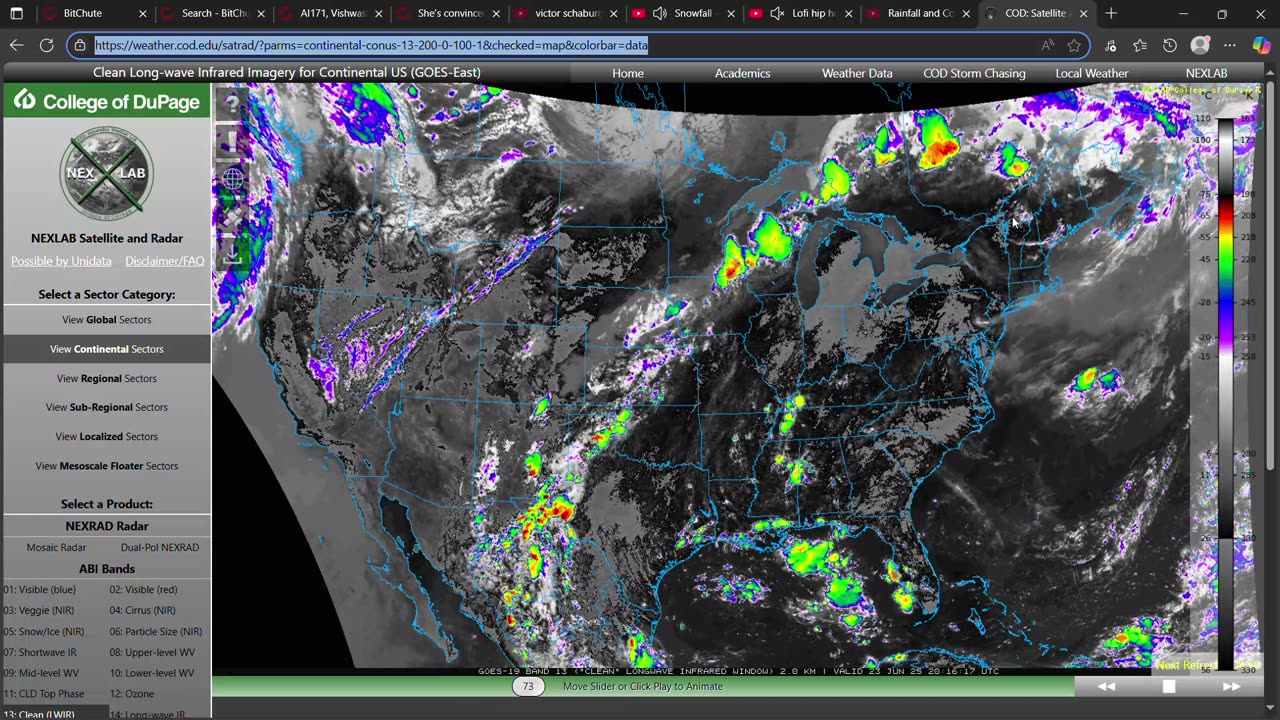Open a new browser tab
Viewport: 1280px width, 720px height.
click(1111, 14)
